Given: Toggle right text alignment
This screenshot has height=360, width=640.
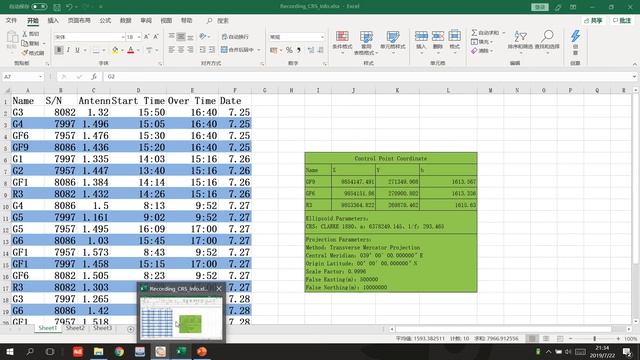Looking at the screenshot, I should tap(190, 50).
